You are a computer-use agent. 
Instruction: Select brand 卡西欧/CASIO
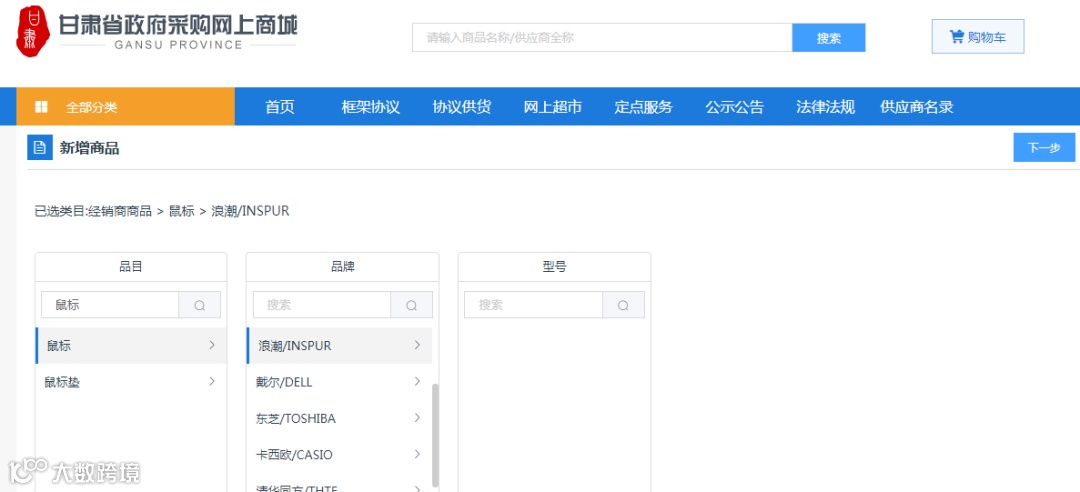pyautogui.click(x=339, y=455)
